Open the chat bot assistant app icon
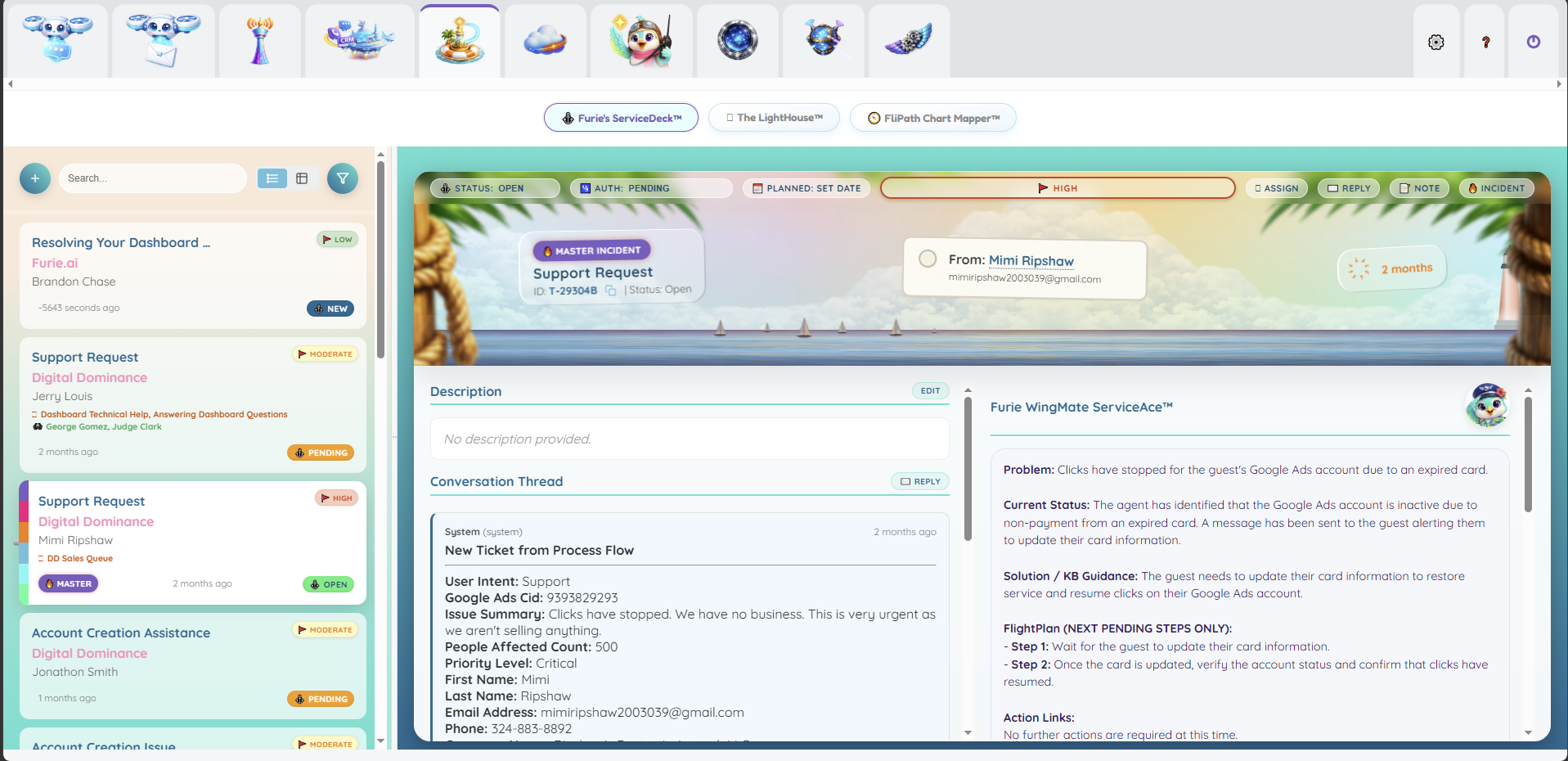Screen dimensions: 1568x761 pos(57,40)
